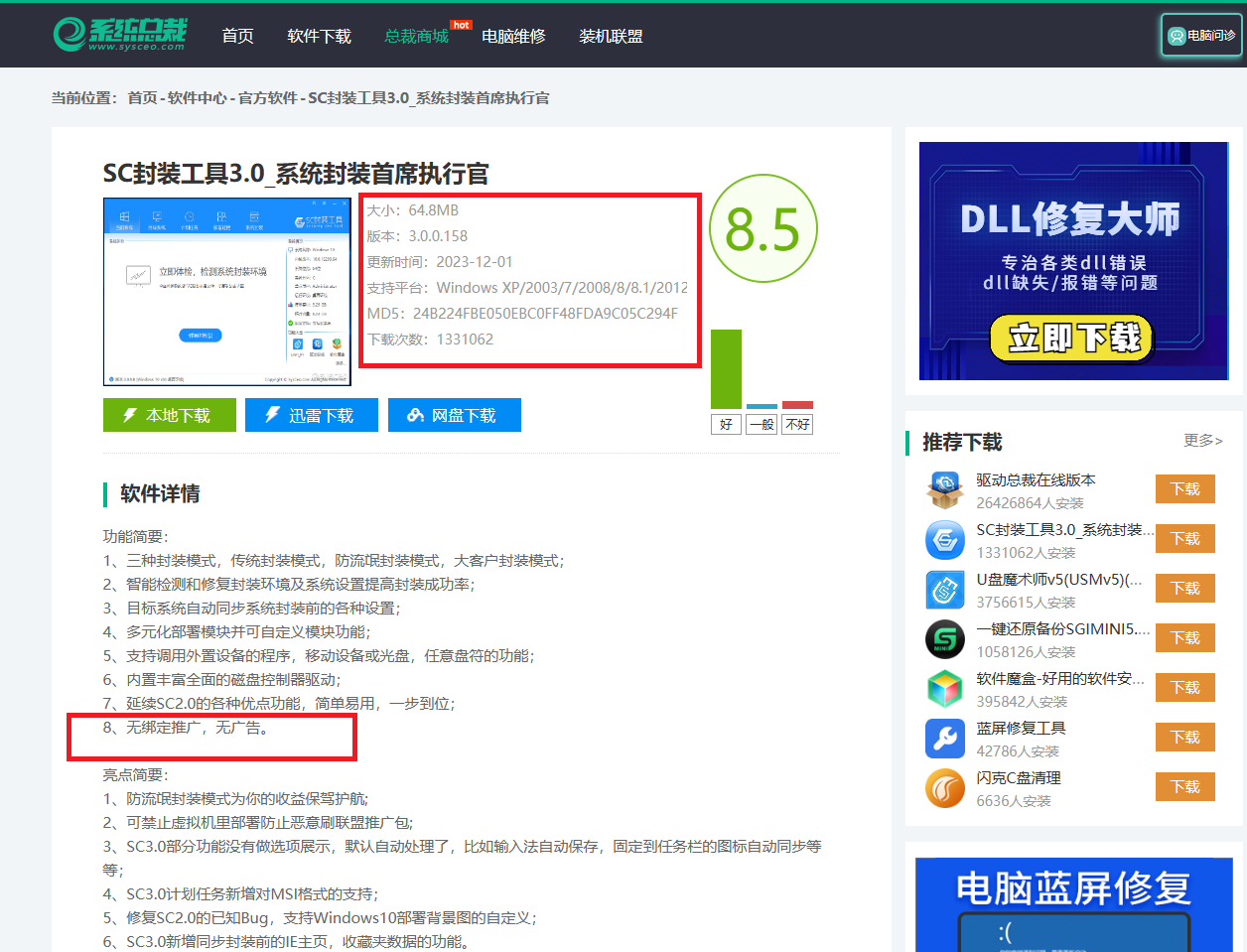Image resolution: width=1247 pixels, height=952 pixels.
Task: Click the 软件魔盒 app icon
Action: coord(944,689)
